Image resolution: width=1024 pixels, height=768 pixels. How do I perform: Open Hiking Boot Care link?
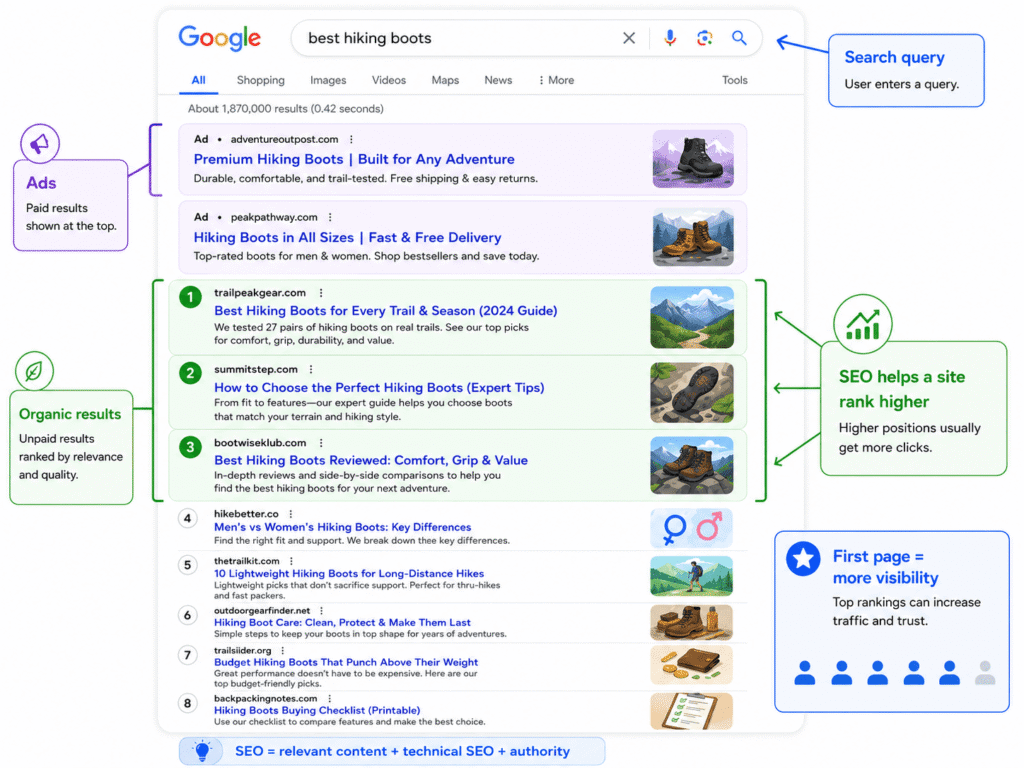(342, 622)
